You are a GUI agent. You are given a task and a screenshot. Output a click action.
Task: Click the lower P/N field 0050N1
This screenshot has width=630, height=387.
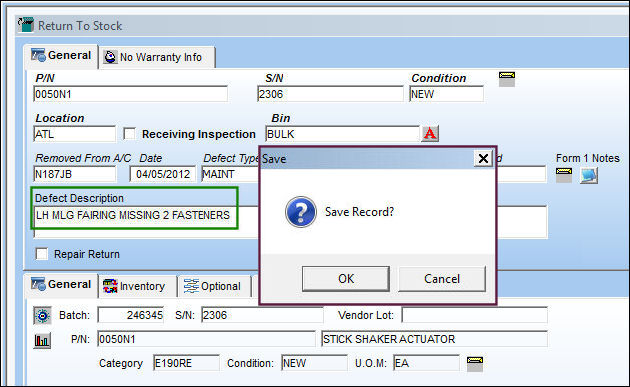pyautogui.click(x=207, y=339)
